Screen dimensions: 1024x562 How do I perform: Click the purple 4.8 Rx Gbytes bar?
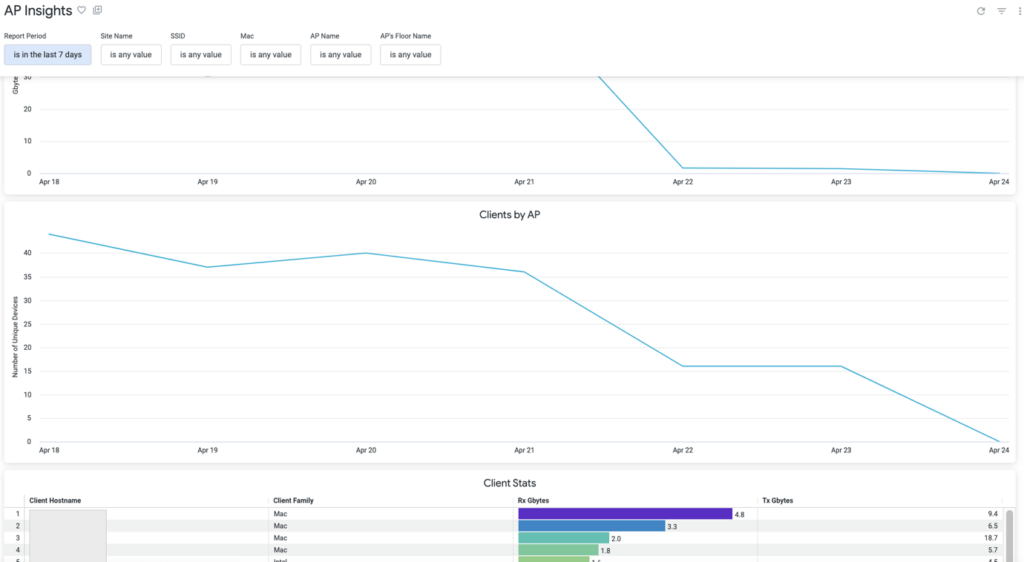click(625, 514)
